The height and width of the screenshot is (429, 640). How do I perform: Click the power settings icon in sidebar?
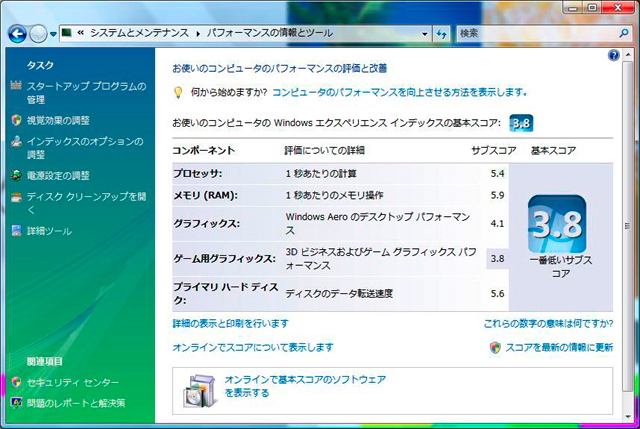[x=16, y=176]
